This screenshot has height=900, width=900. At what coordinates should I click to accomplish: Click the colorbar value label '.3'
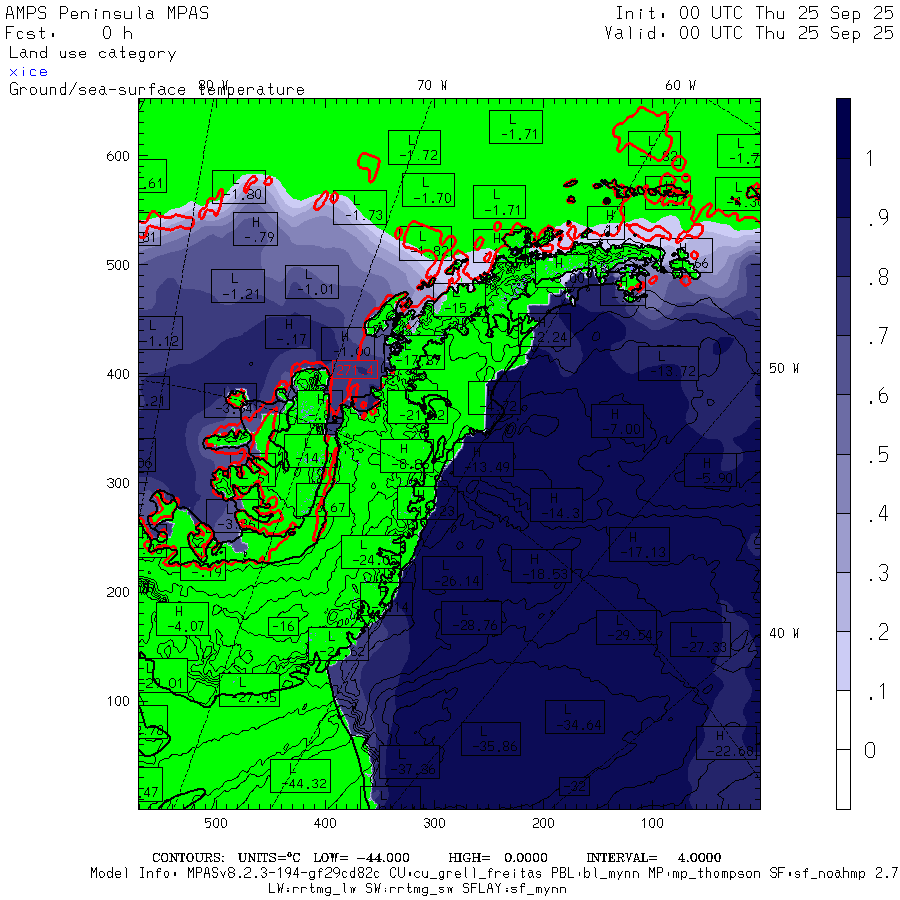point(879,573)
